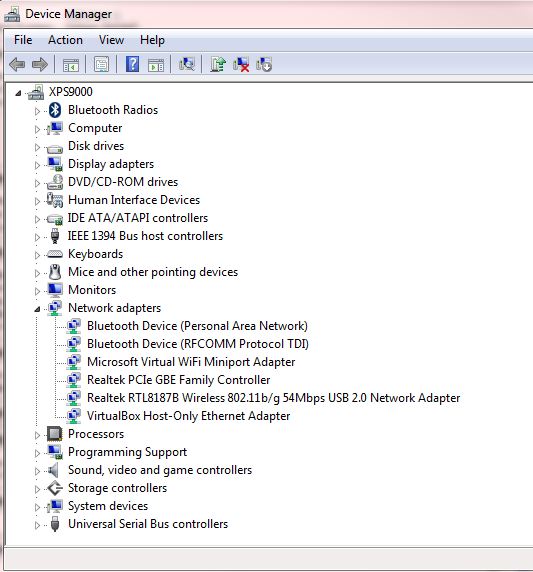
Task: Click the Update Driver Software icon
Action: (x=218, y=64)
